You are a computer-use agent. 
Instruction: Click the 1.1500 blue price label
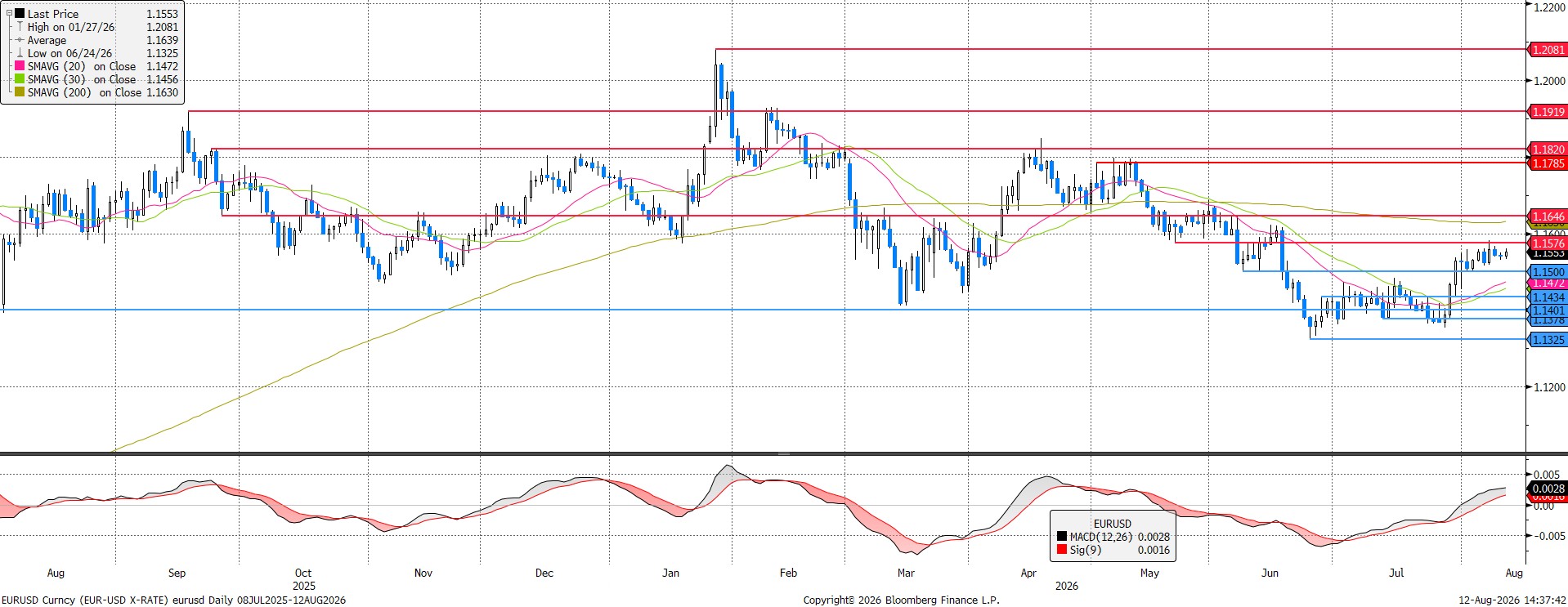(1548, 272)
